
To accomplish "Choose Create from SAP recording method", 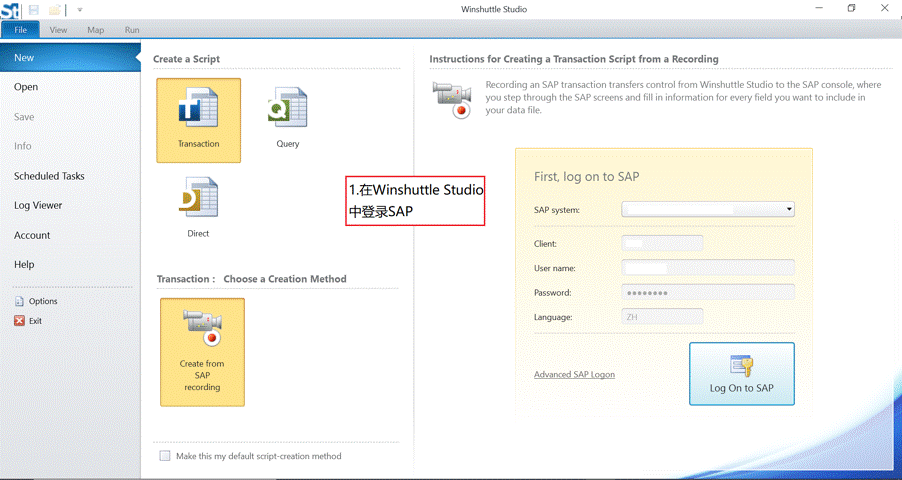I will (x=202, y=352).
